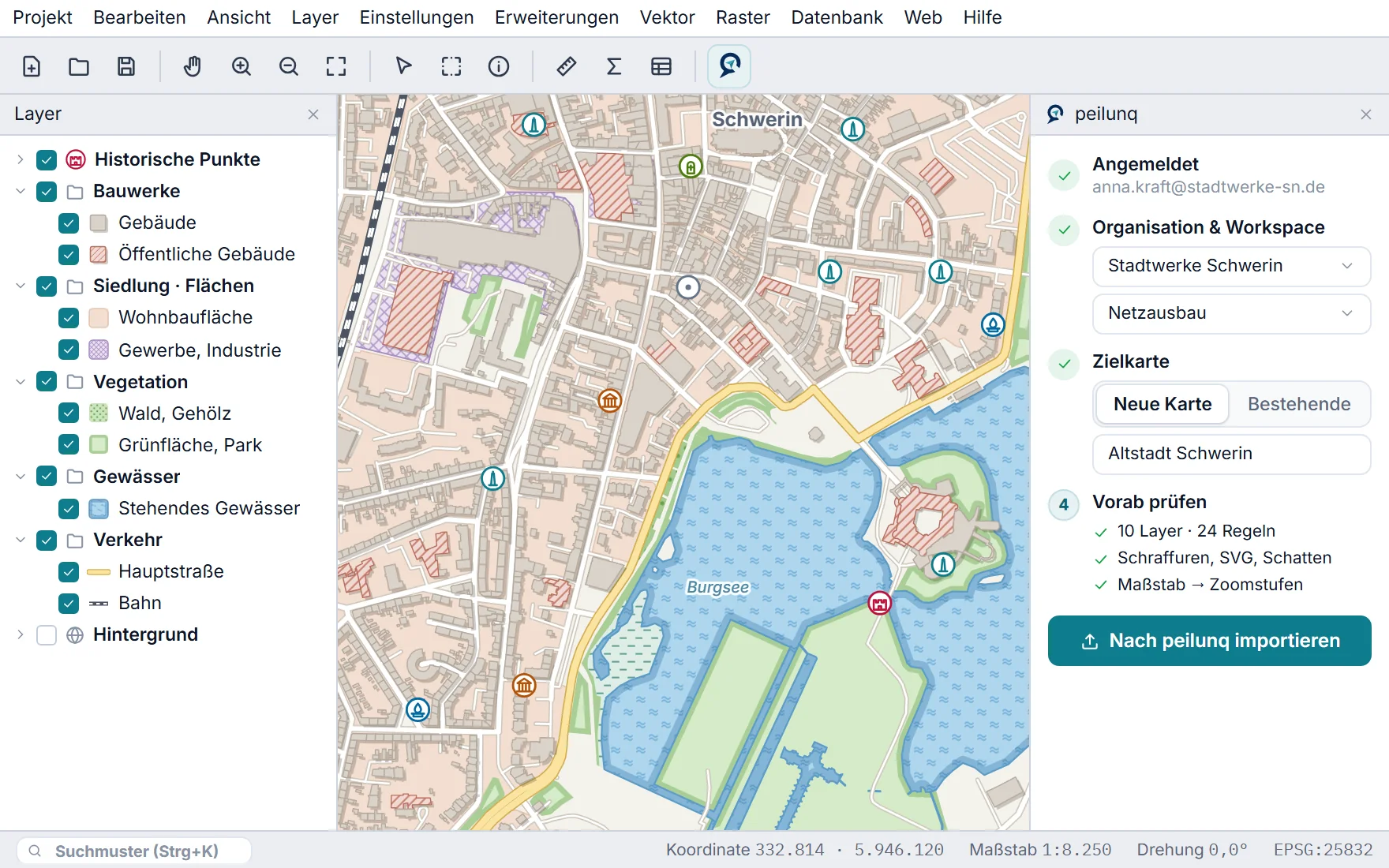Expand the Historische Punkte layer
This screenshot has width=1389, height=868.
click(x=21, y=159)
